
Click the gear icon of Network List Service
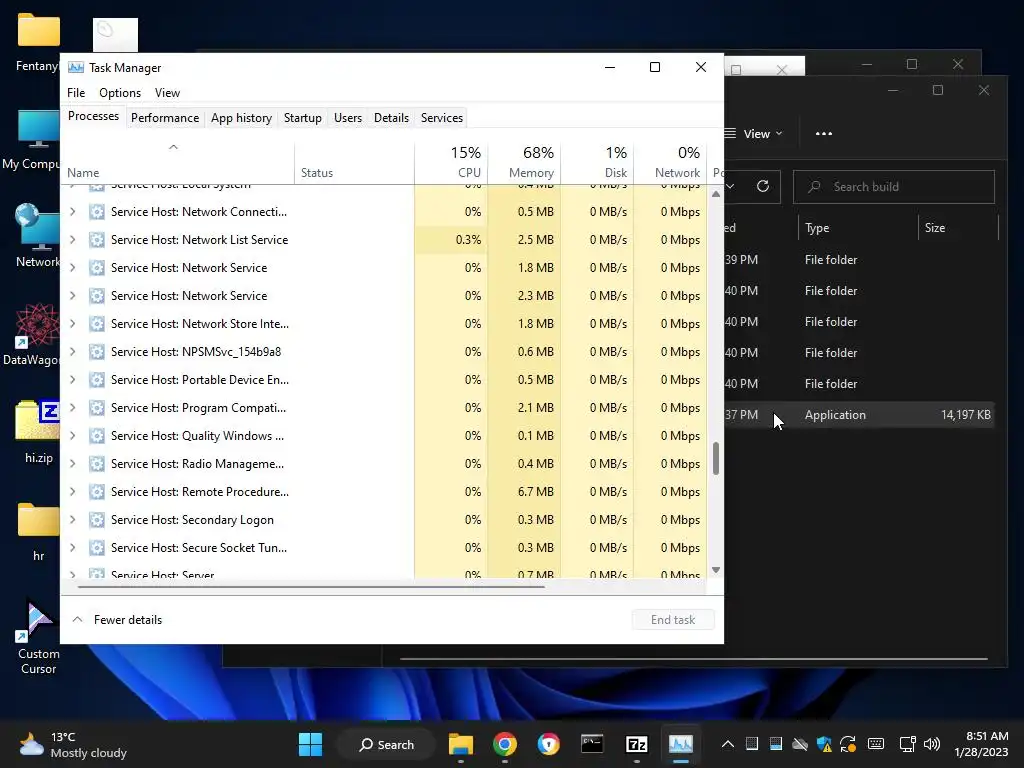[x=97, y=240]
